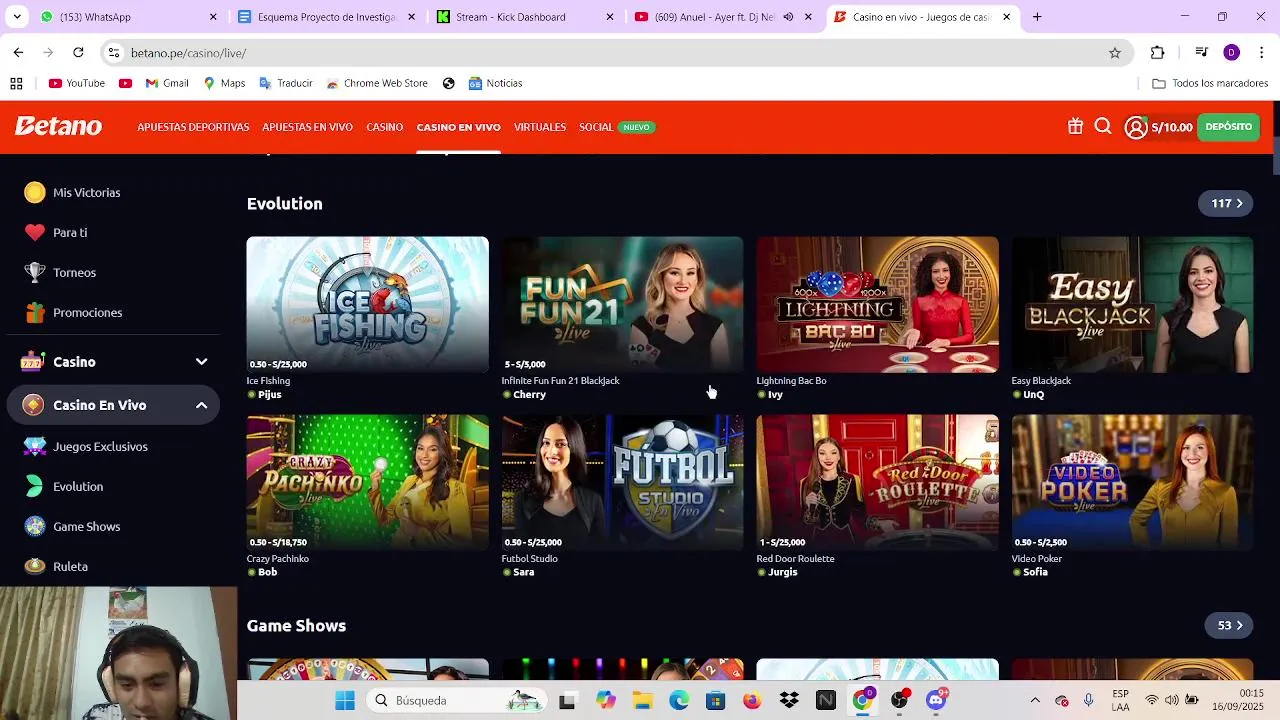Screen dimensions: 1280x720
Task: Bookmark this page with the star icon
Action: (1115, 53)
